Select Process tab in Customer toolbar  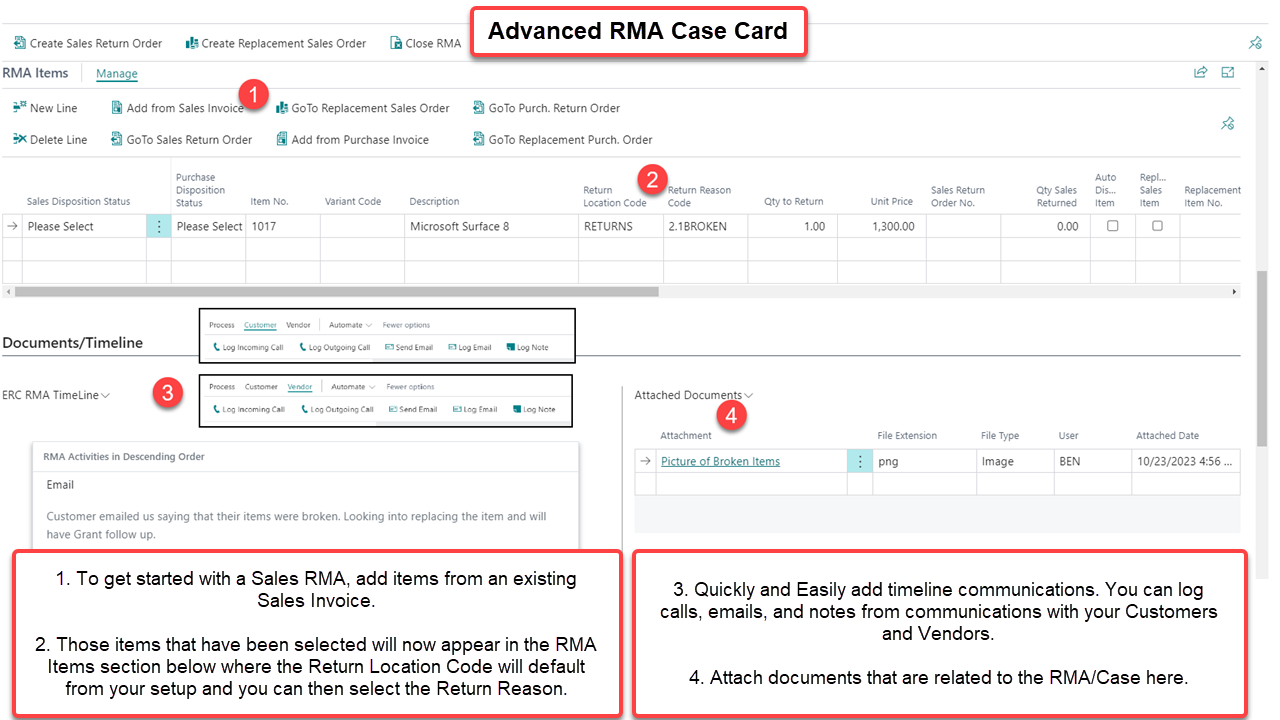[x=222, y=325]
